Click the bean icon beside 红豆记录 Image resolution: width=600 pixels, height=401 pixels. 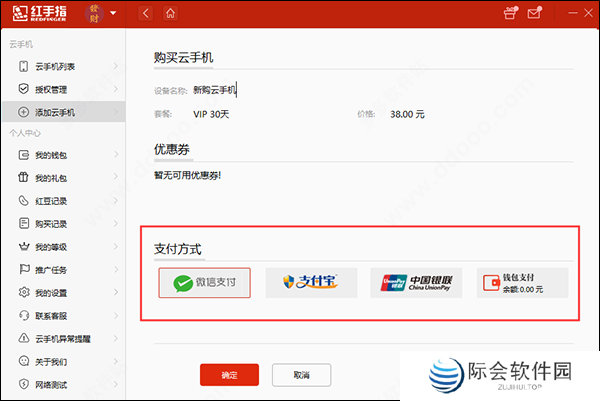(24, 200)
